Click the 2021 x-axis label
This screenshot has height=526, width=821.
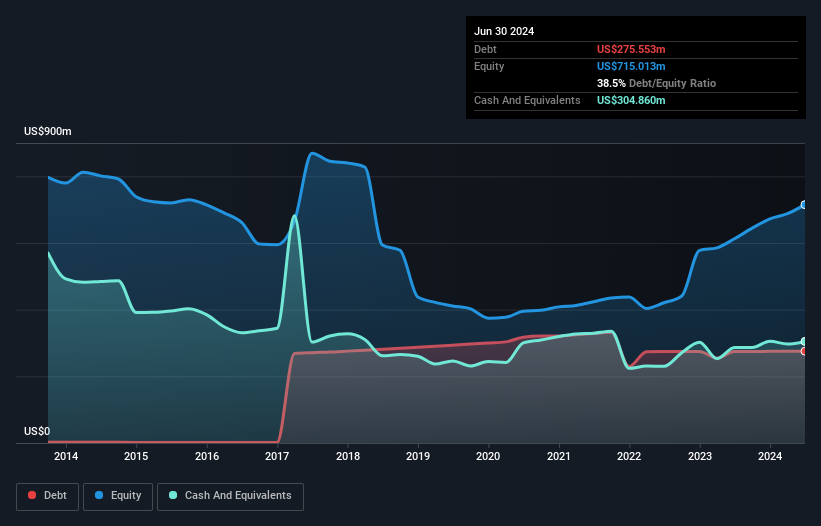click(x=559, y=456)
